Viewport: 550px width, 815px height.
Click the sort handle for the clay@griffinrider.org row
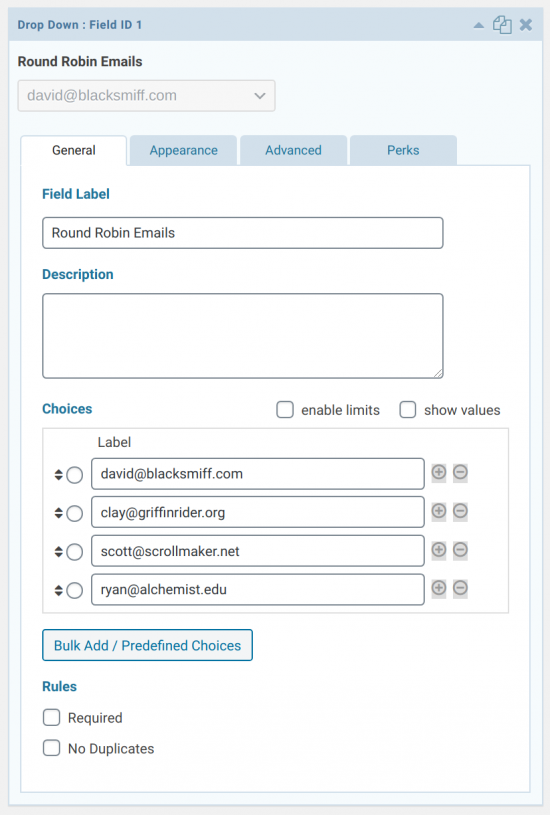(x=59, y=513)
